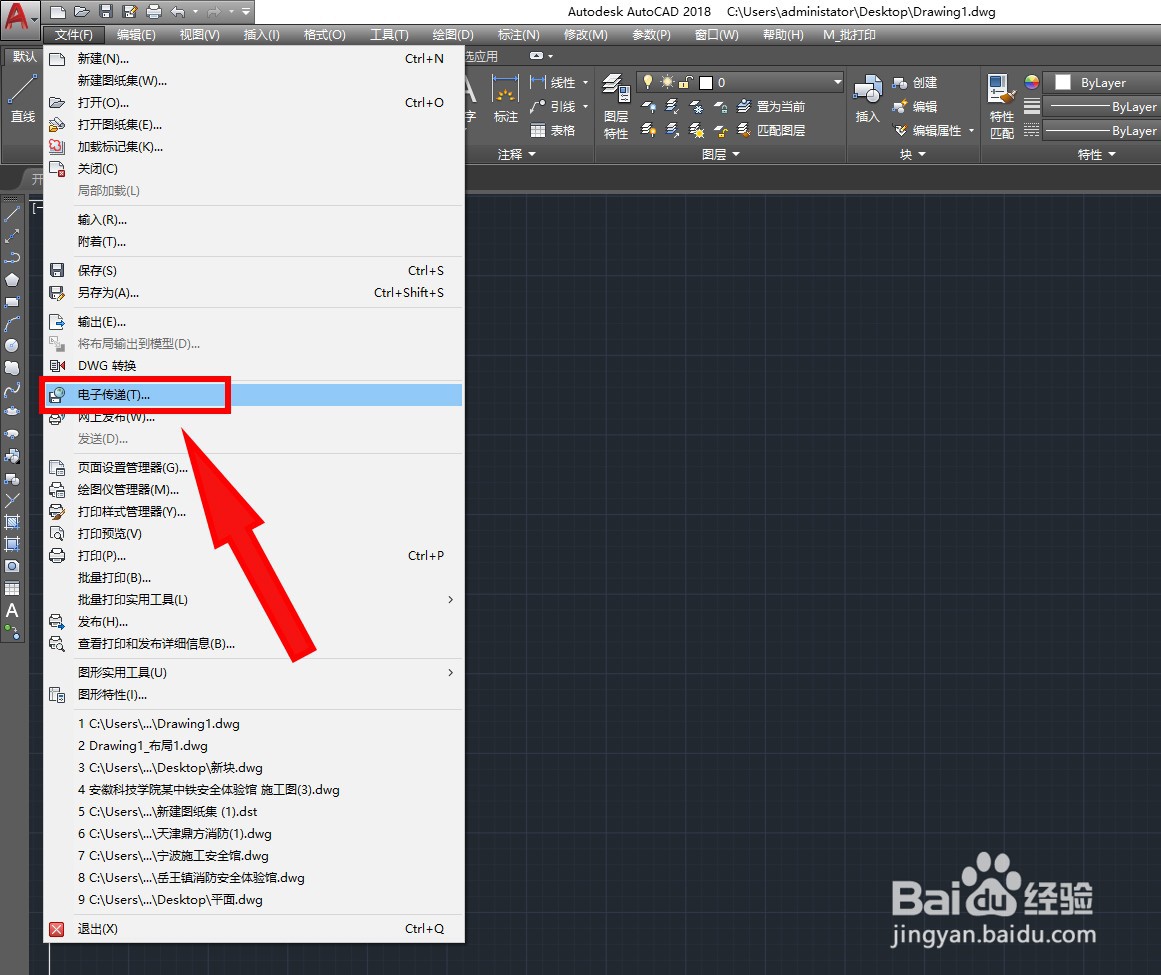Screen dimensions: 1161x975
Task: Expand the 注释 annotation panel
Action: coord(517,154)
